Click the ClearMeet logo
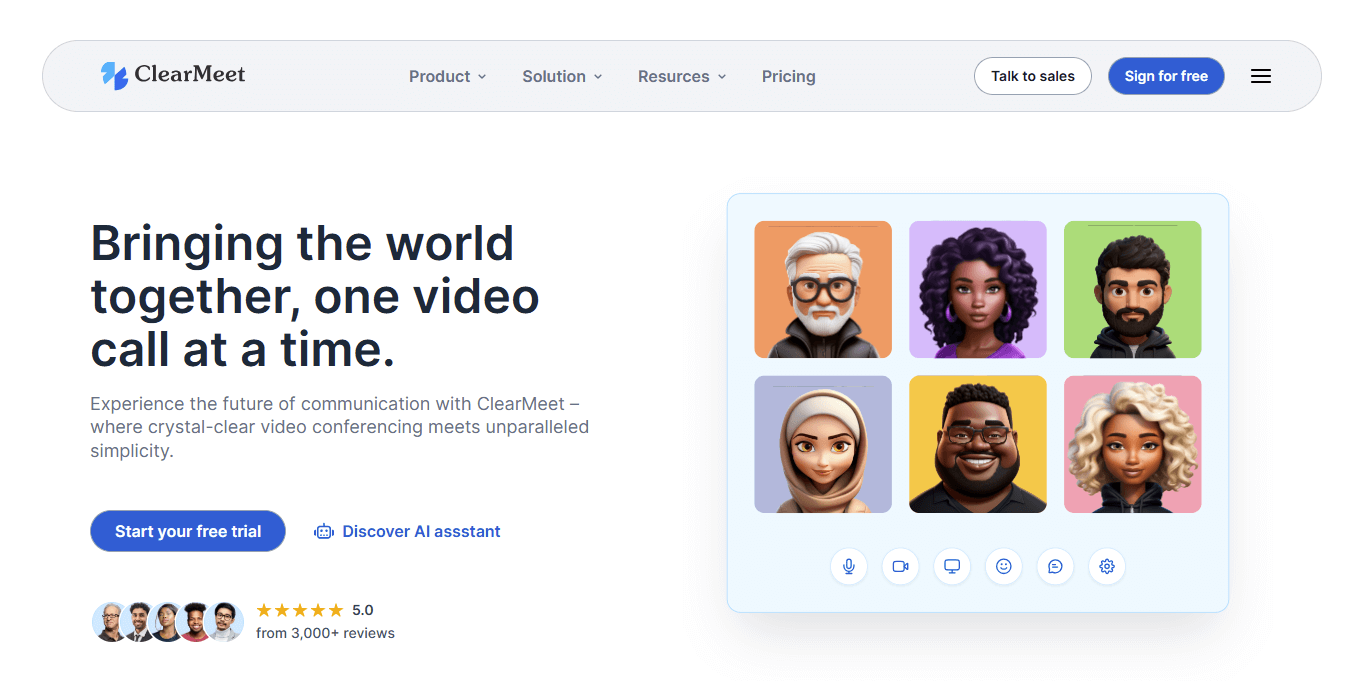The image size is (1364, 681). [x=173, y=75]
